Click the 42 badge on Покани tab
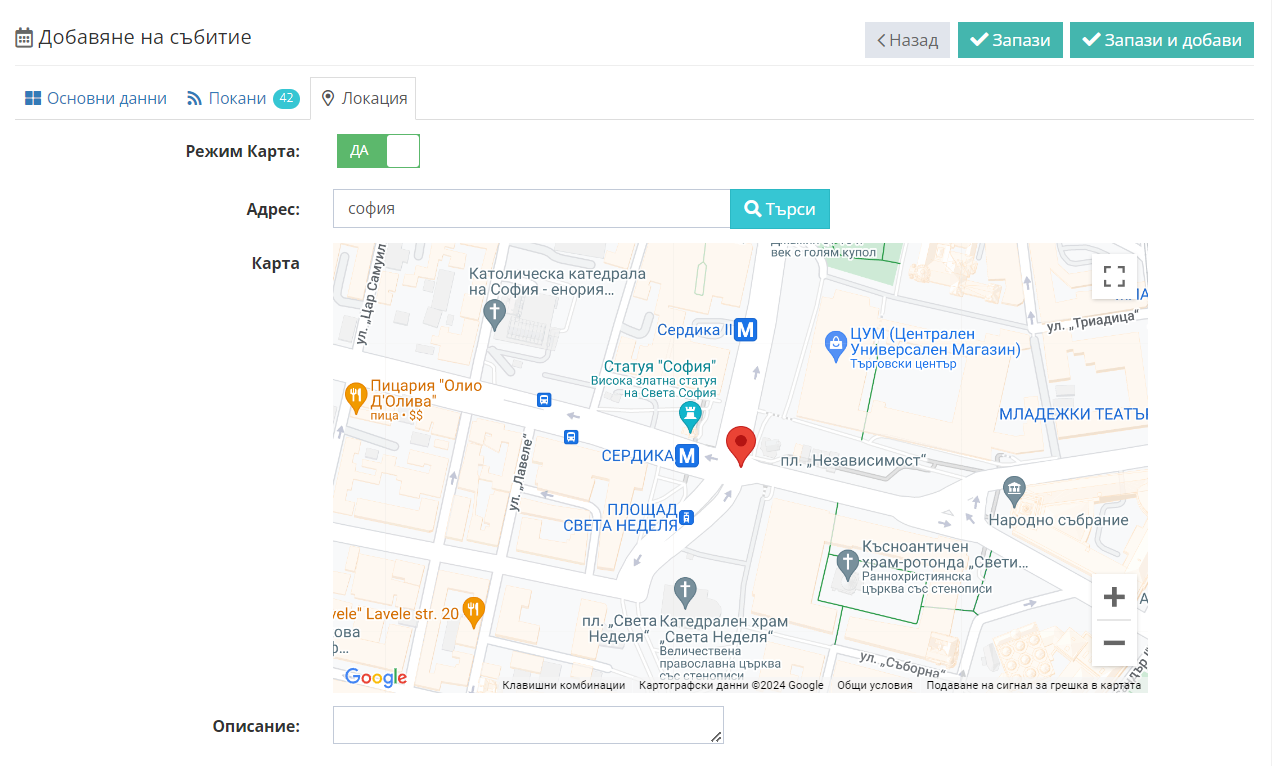This screenshot has width=1272, height=766. coord(286,98)
